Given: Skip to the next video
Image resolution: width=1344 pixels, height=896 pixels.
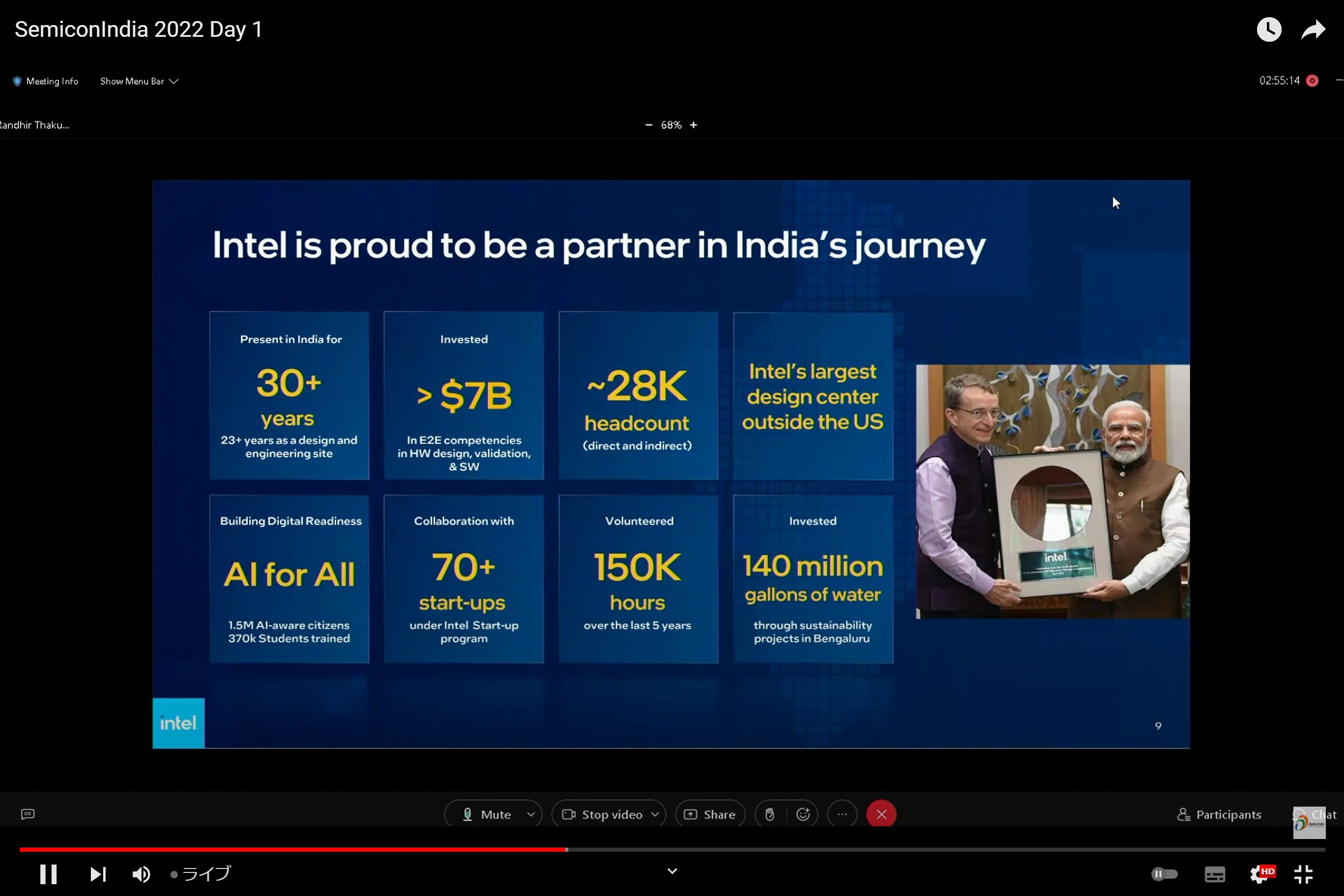Looking at the screenshot, I should 98,874.
